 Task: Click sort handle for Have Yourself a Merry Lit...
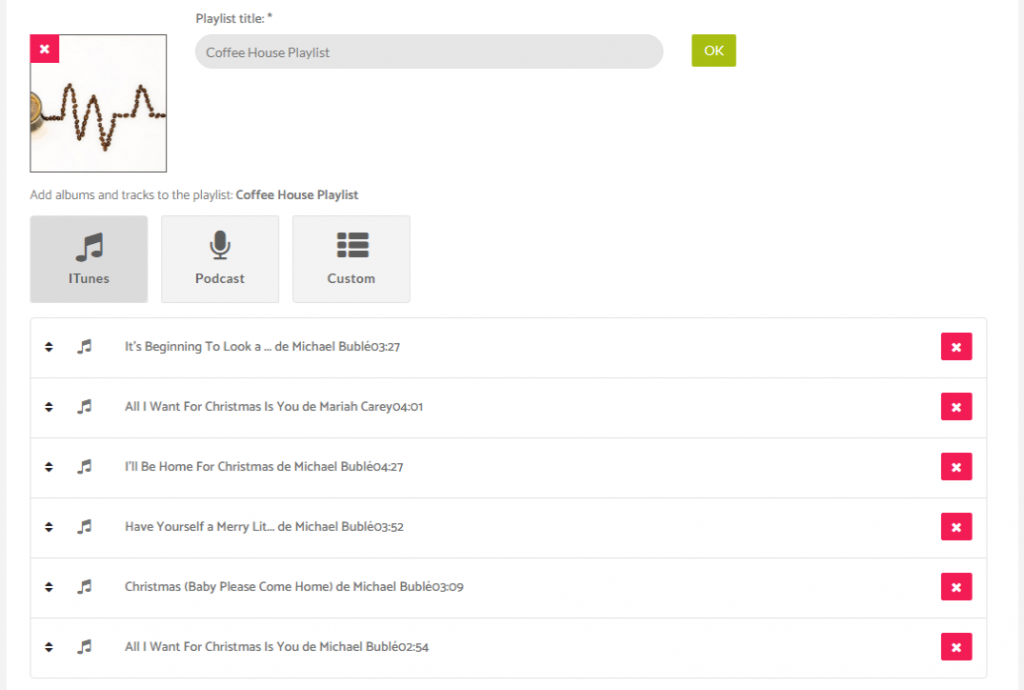click(x=49, y=527)
